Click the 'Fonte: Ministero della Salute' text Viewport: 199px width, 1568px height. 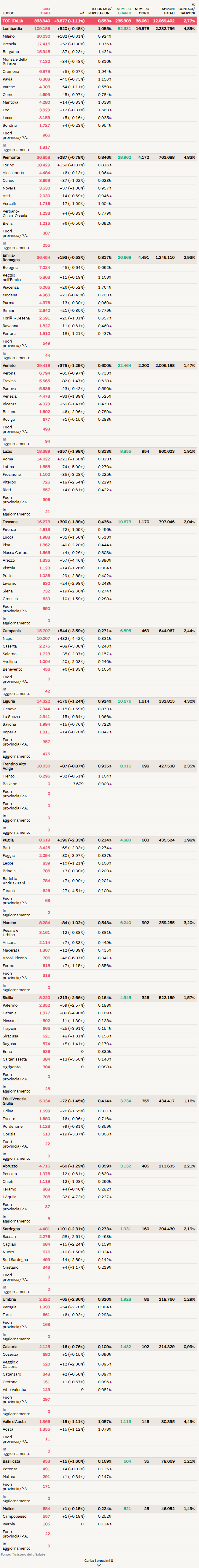coord(23,1555)
